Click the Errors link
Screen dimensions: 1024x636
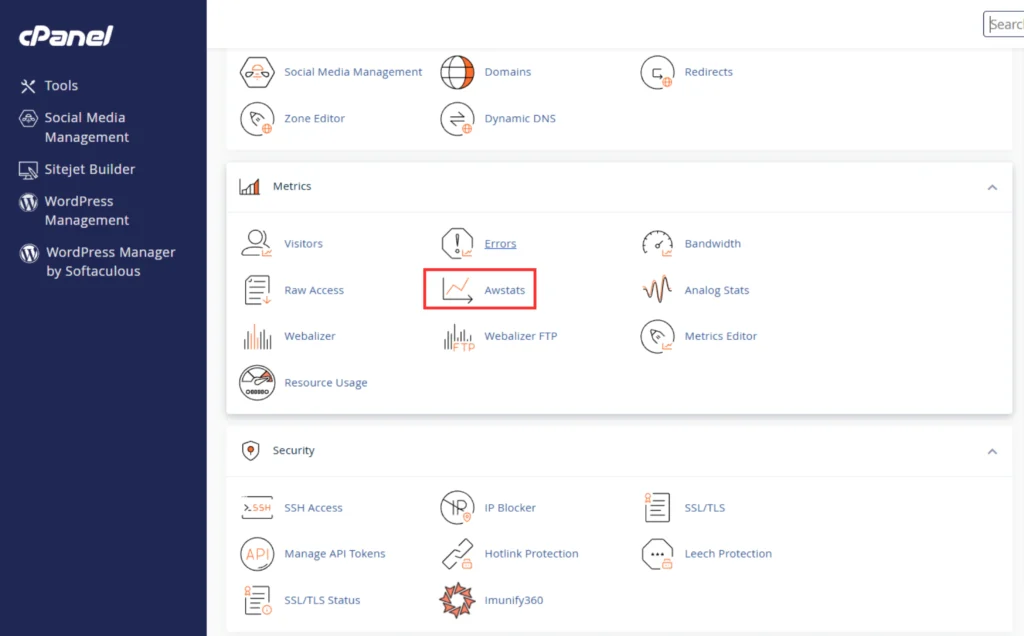tap(500, 244)
